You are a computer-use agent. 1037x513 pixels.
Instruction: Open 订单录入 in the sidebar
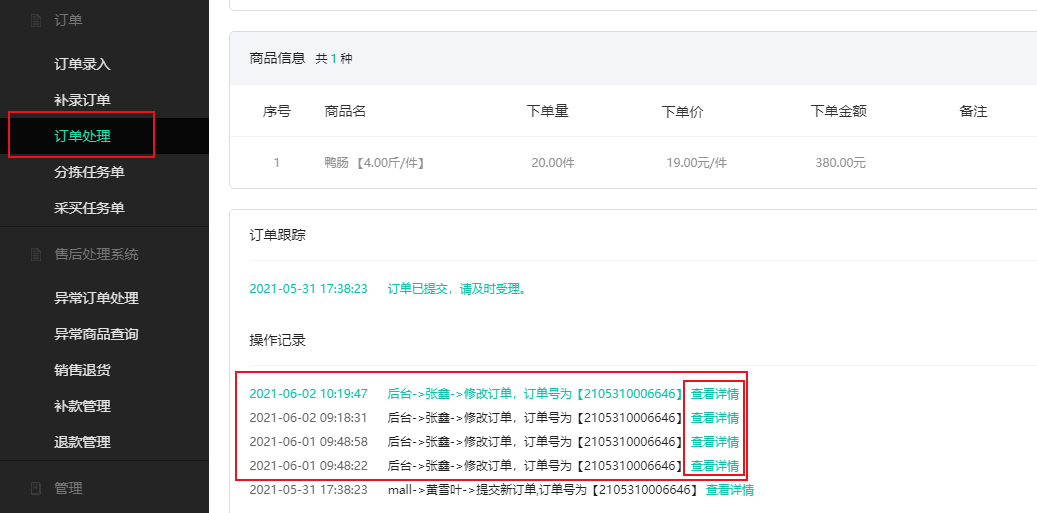tap(82, 64)
